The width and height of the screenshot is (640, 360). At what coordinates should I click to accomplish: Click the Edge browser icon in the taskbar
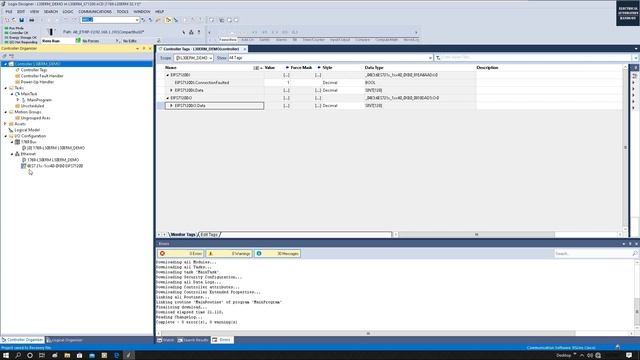pyautogui.click(x=116, y=356)
